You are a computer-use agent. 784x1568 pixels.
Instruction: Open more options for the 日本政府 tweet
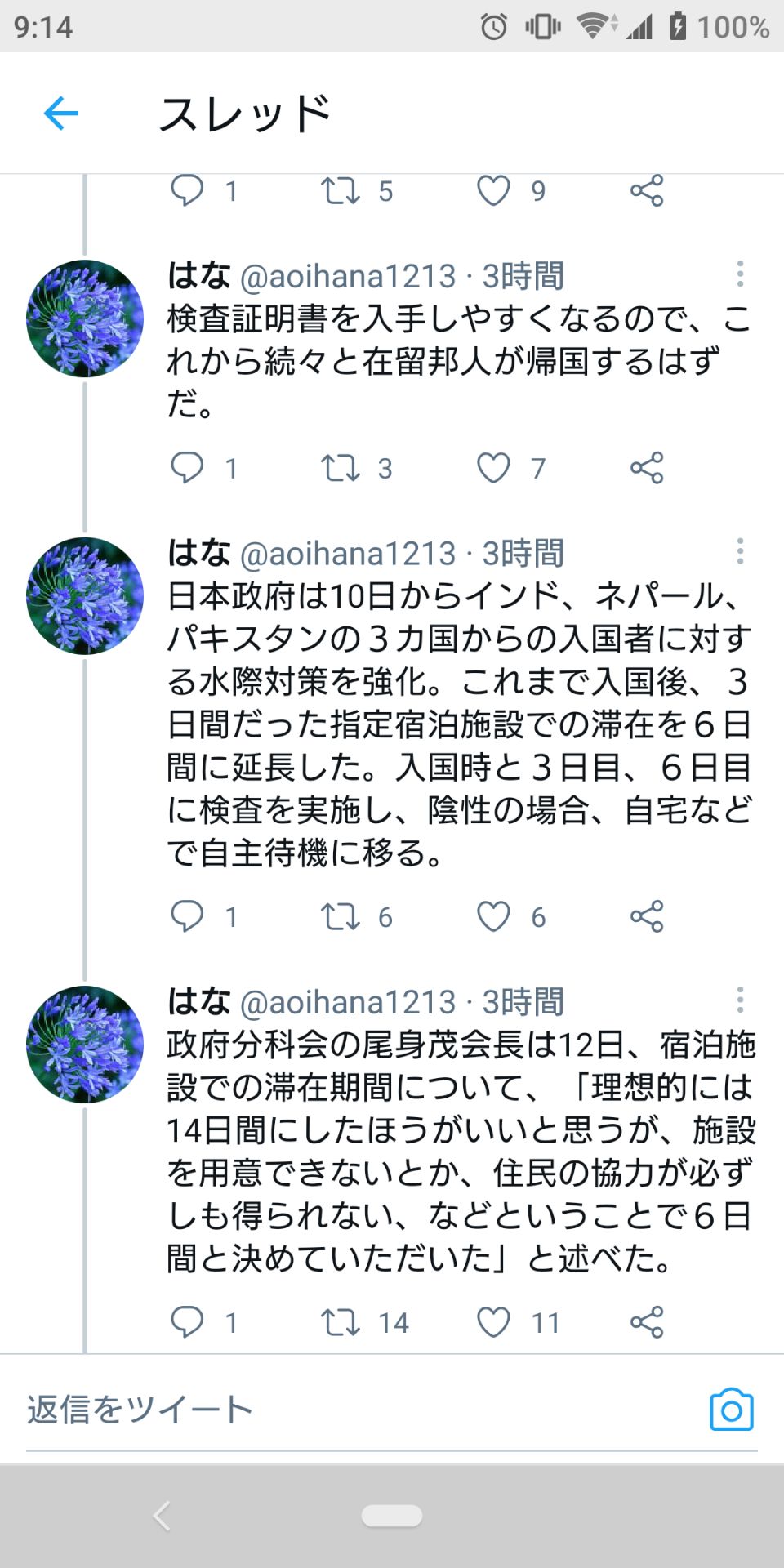[x=741, y=552]
